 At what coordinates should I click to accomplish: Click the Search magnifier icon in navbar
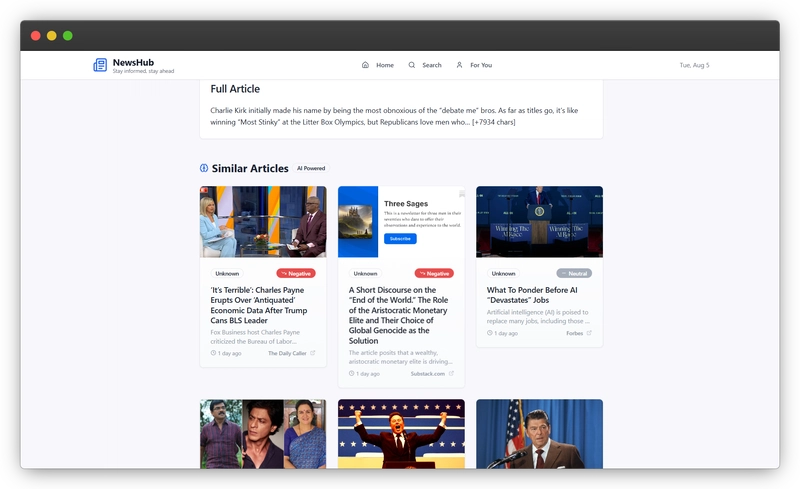tap(412, 65)
